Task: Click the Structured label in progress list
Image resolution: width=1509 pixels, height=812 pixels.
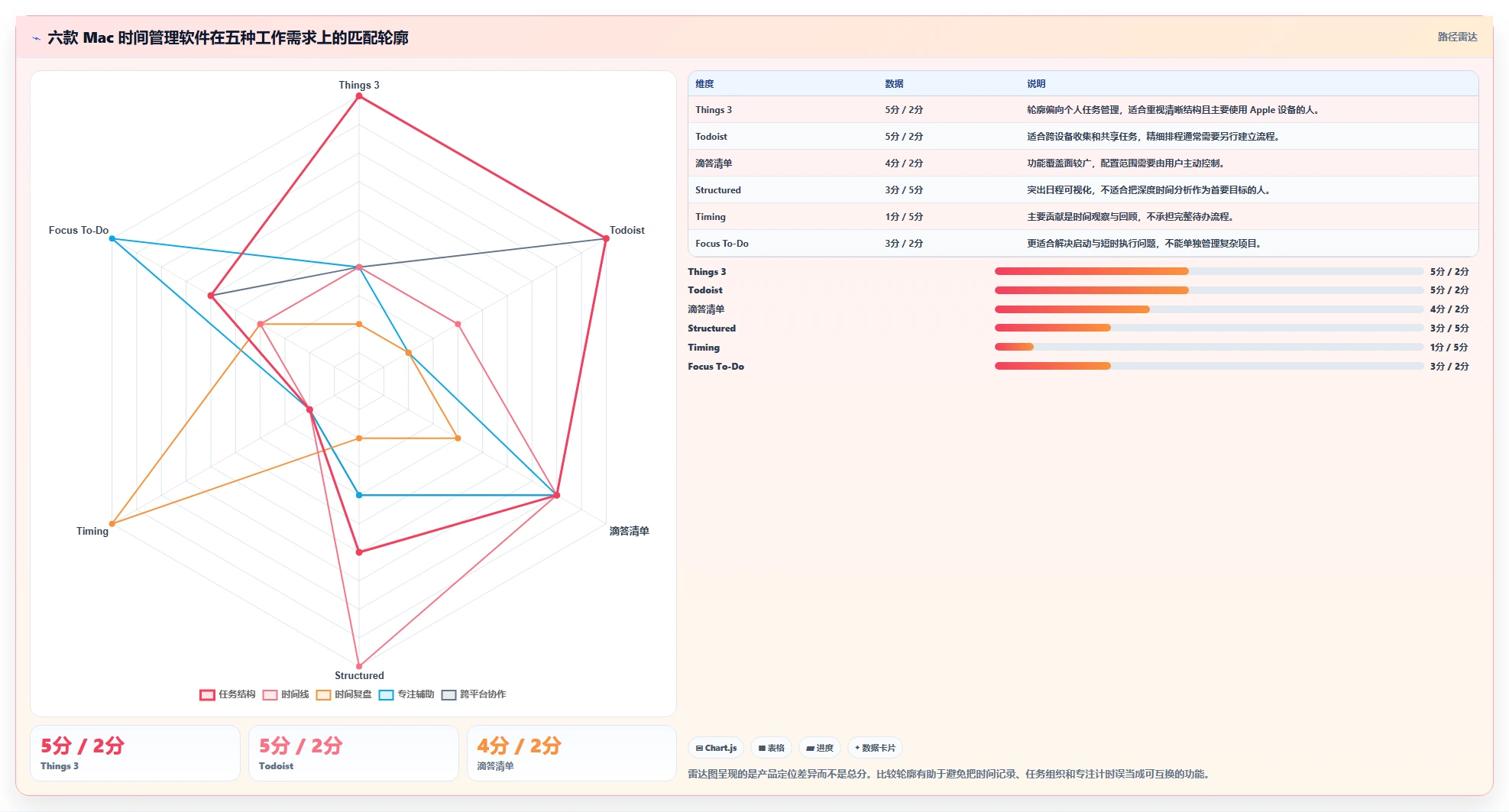Action: (711, 328)
